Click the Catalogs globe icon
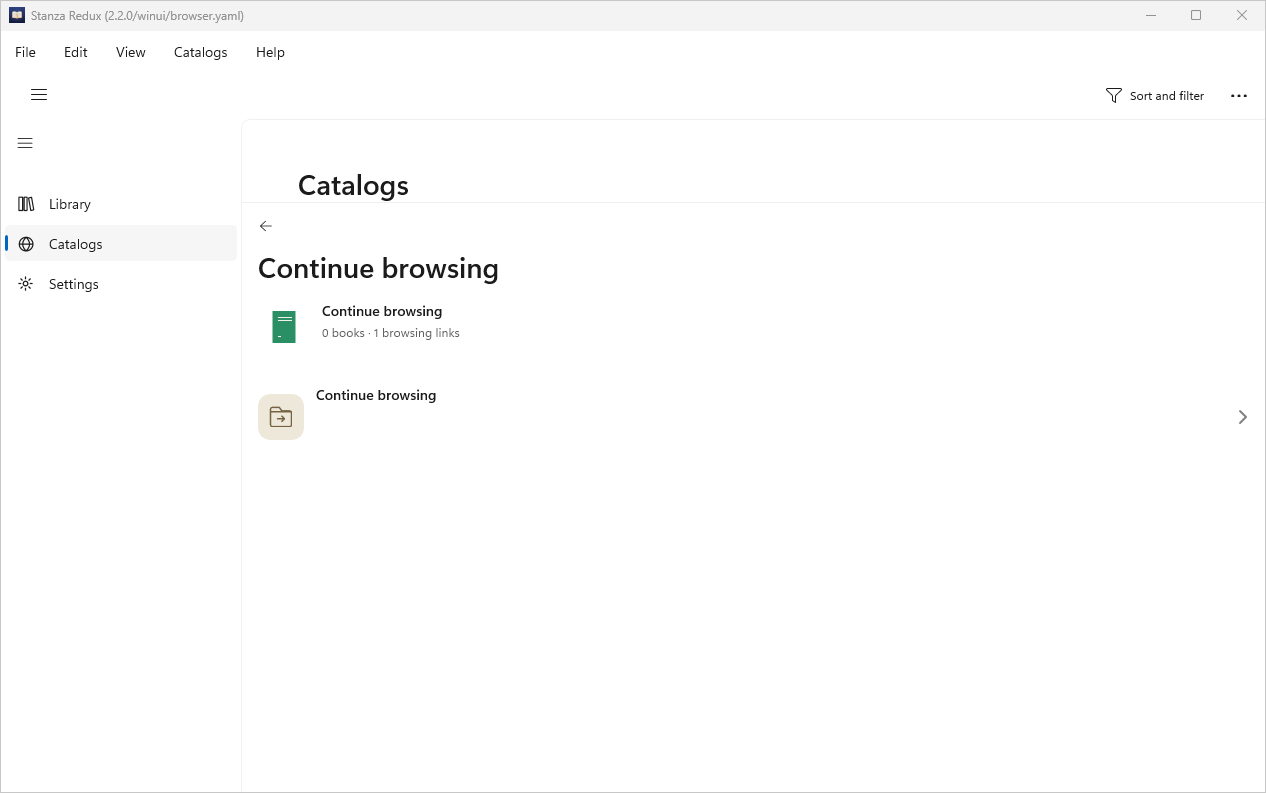 pyautogui.click(x=26, y=244)
